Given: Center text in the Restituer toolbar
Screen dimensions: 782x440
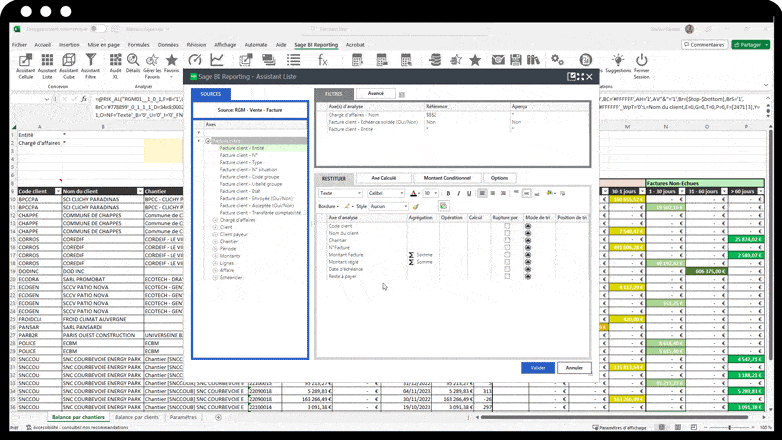Looking at the screenshot, I should tap(493, 194).
